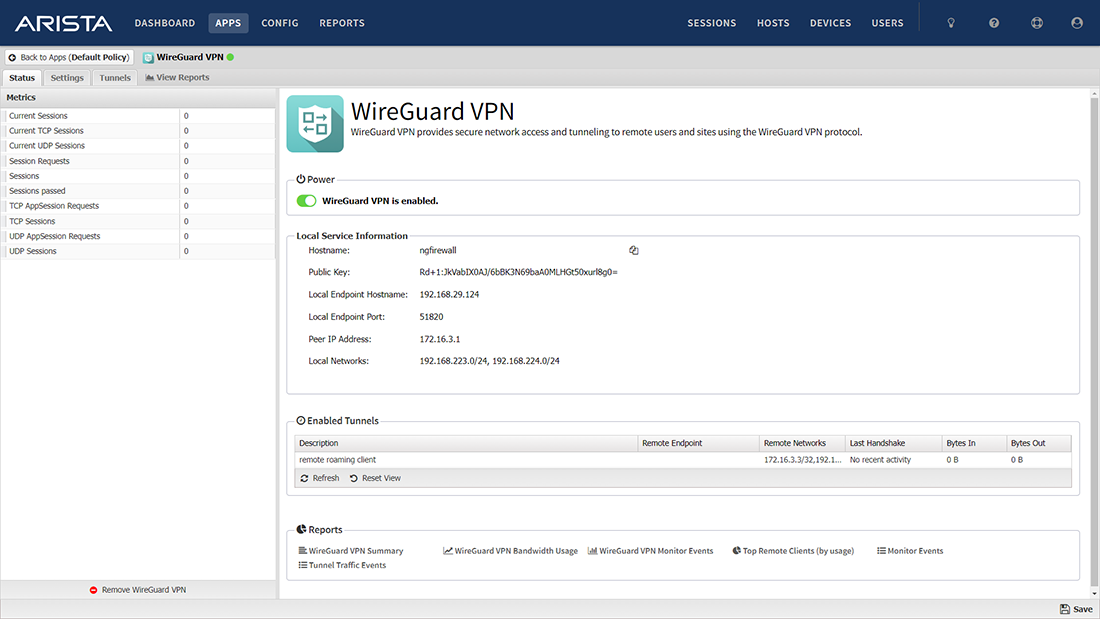Click the local networks value

(490, 361)
